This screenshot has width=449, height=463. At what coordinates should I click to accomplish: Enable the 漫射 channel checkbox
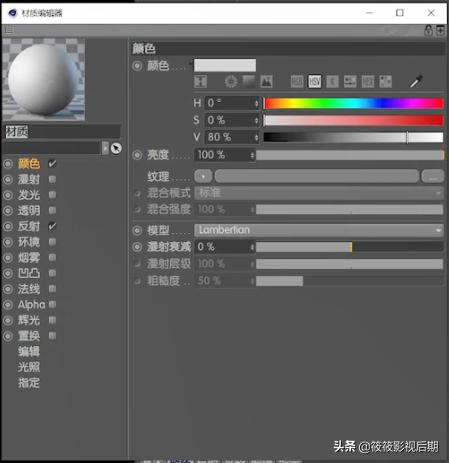(52, 179)
